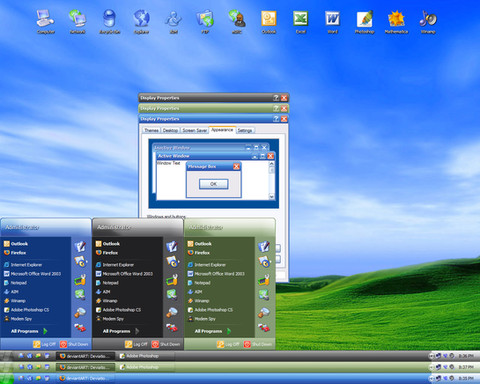This screenshot has width=480, height=384.
Task: Open the Computer desktop icon
Action: tap(46, 22)
